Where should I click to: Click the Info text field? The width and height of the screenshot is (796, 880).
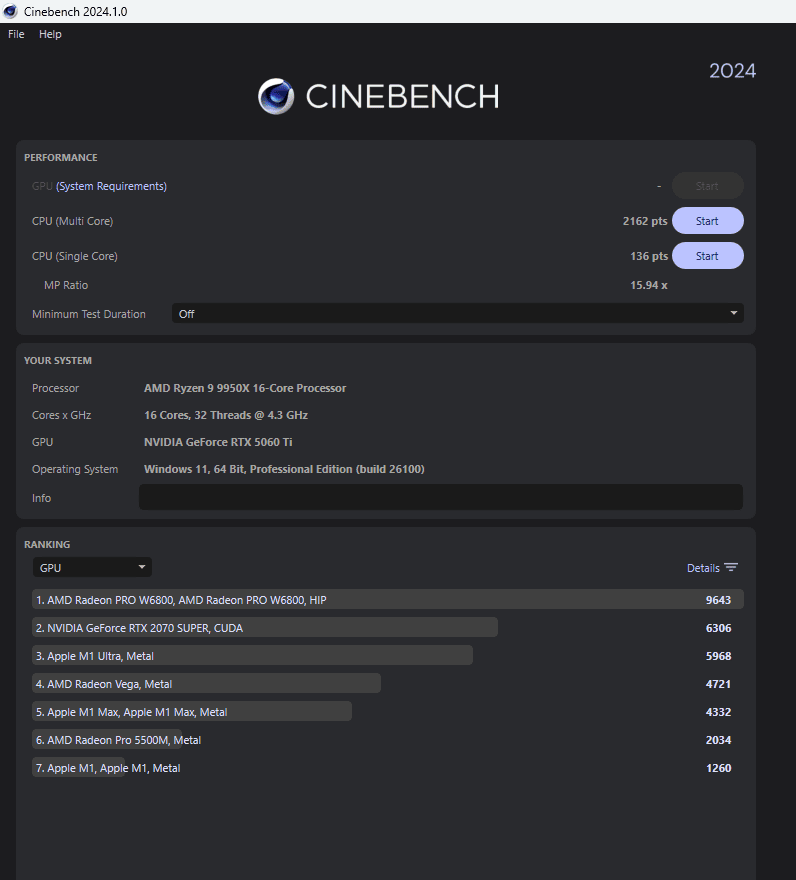(x=441, y=497)
